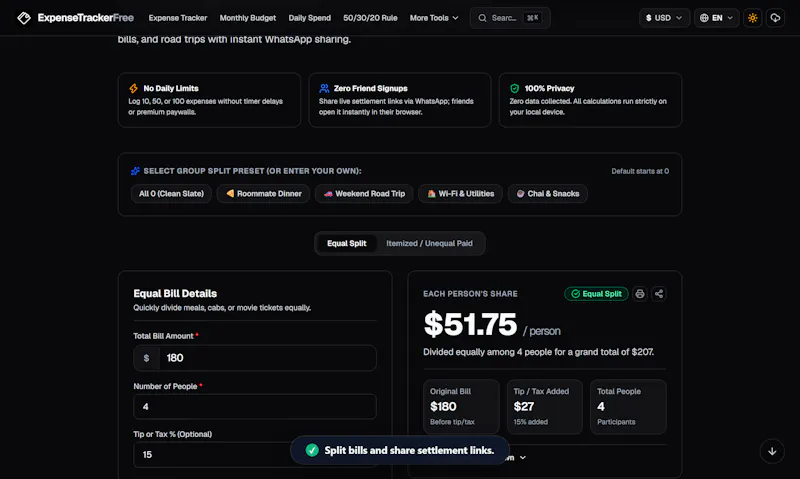Click the $51.75 per person amount
The height and width of the screenshot is (479, 800).
coord(470,324)
